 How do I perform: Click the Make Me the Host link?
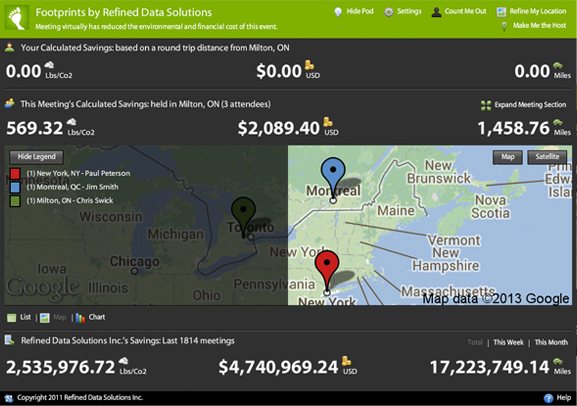point(539,25)
